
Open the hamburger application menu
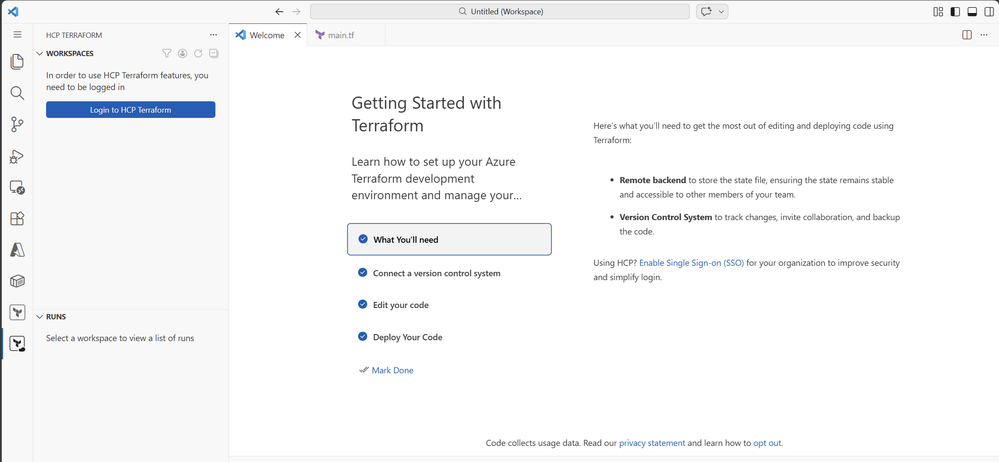[x=17, y=35]
